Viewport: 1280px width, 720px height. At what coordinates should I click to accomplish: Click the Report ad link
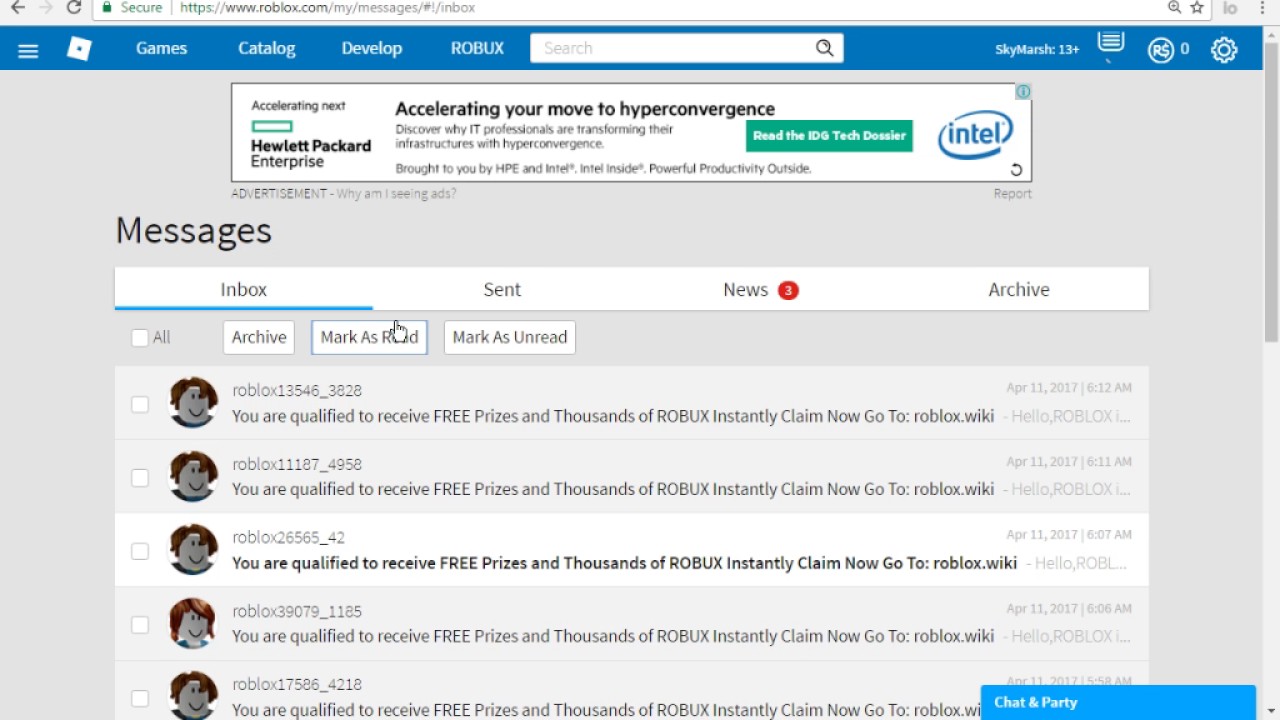(1012, 194)
